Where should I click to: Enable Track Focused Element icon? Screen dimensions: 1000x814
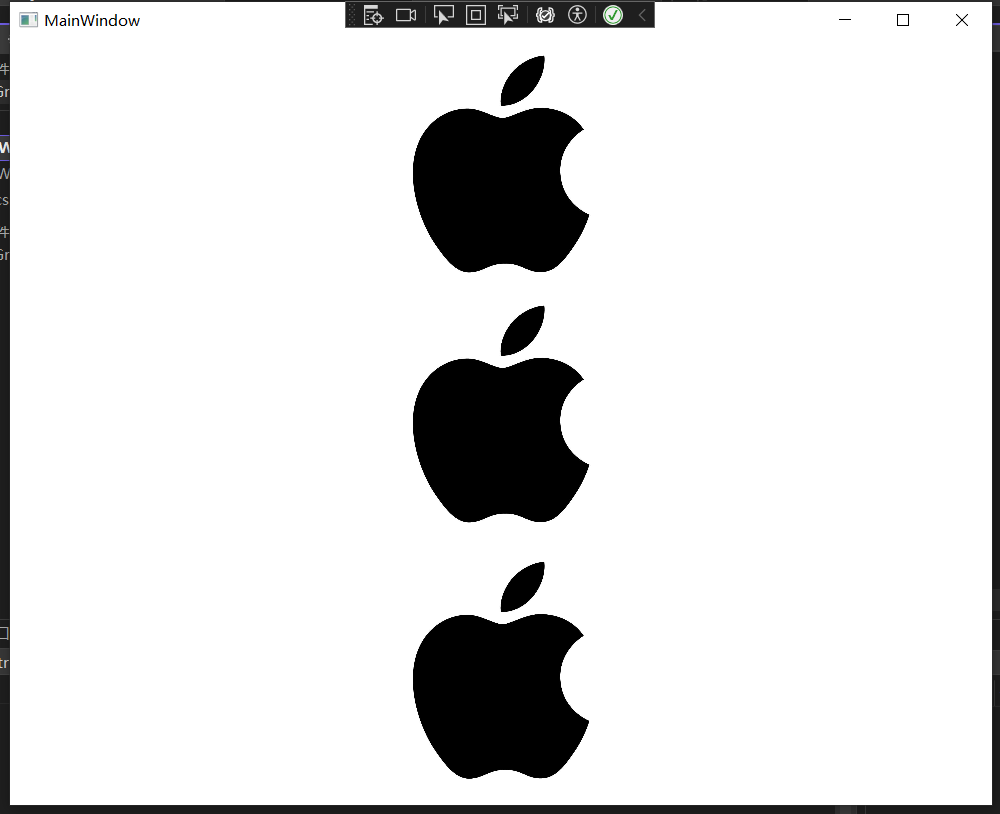(508, 15)
